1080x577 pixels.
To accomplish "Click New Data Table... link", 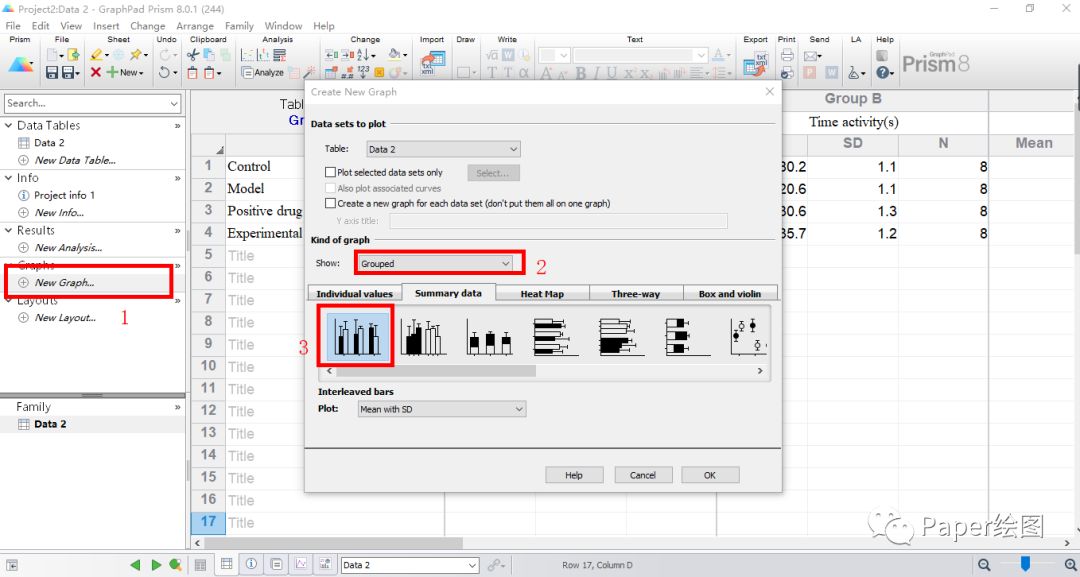I will [75, 160].
